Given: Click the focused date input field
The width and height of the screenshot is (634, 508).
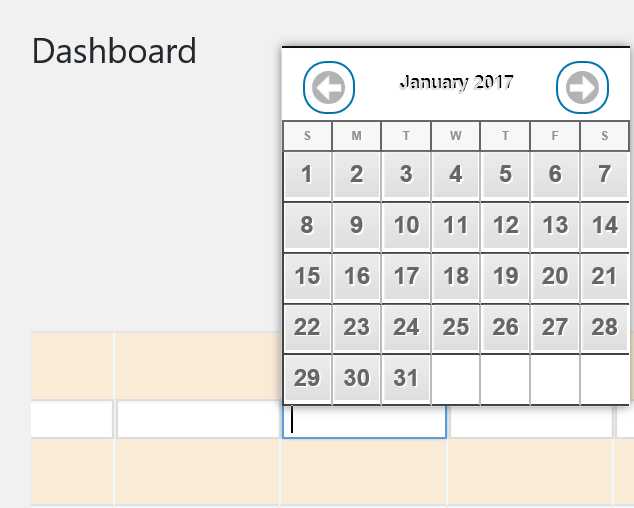Looking at the screenshot, I should [364, 421].
